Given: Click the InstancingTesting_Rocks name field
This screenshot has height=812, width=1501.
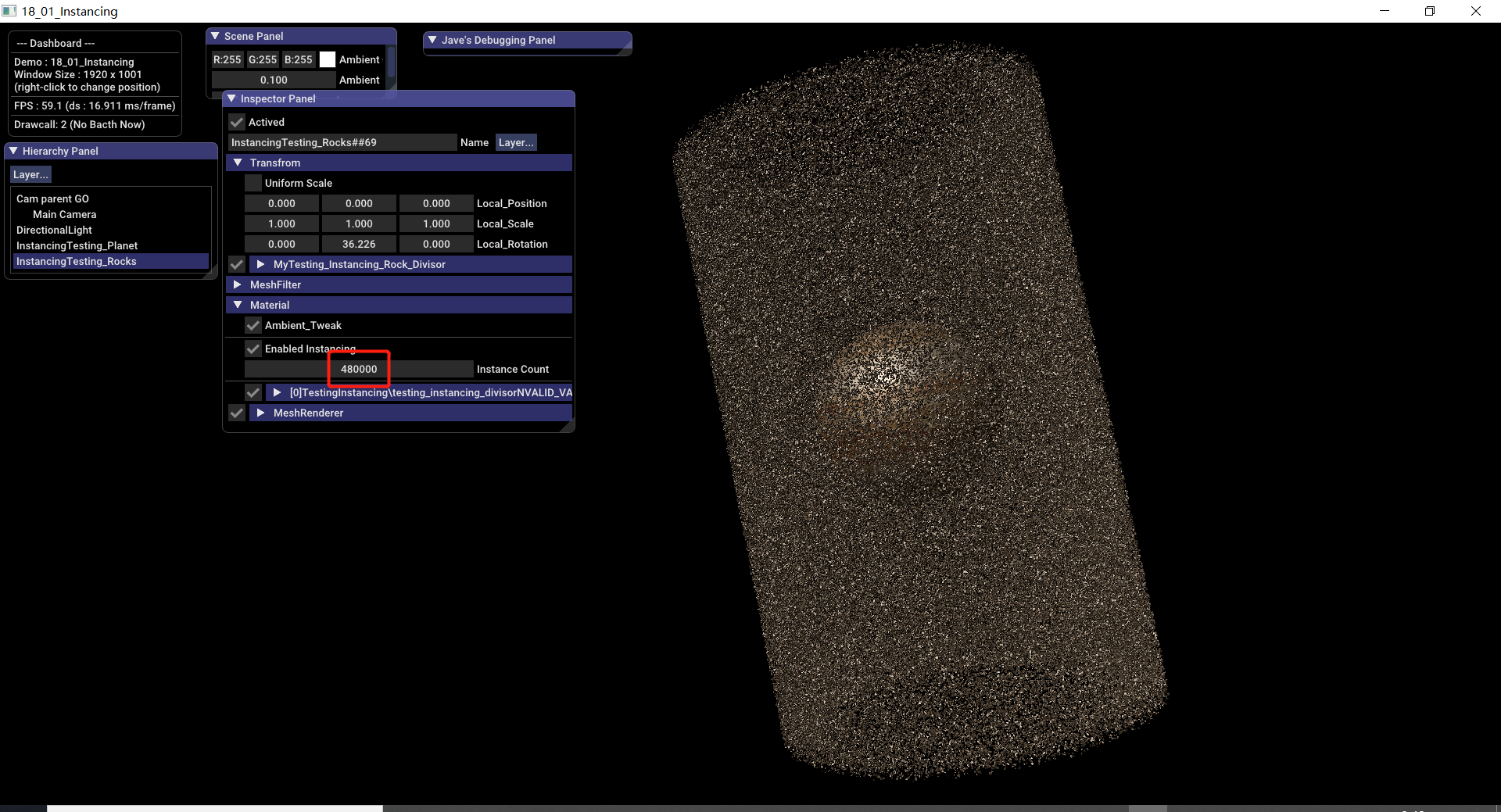Looking at the screenshot, I should click(x=342, y=142).
